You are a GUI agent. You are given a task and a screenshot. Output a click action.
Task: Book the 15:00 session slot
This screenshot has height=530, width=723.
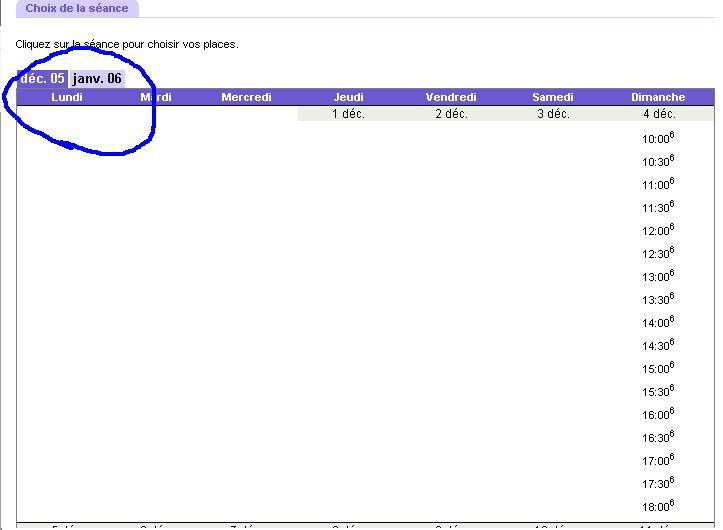pos(657,369)
